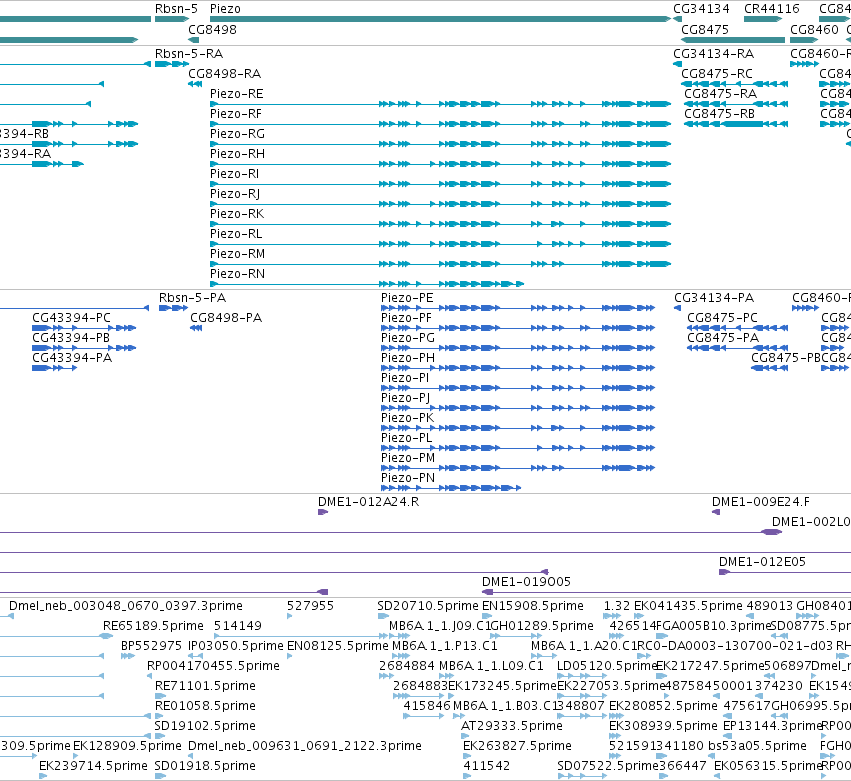Image resolution: width=851 pixels, height=781 pixels.
Task: Click EST AT29333.5prime
Action: point(511,726)
